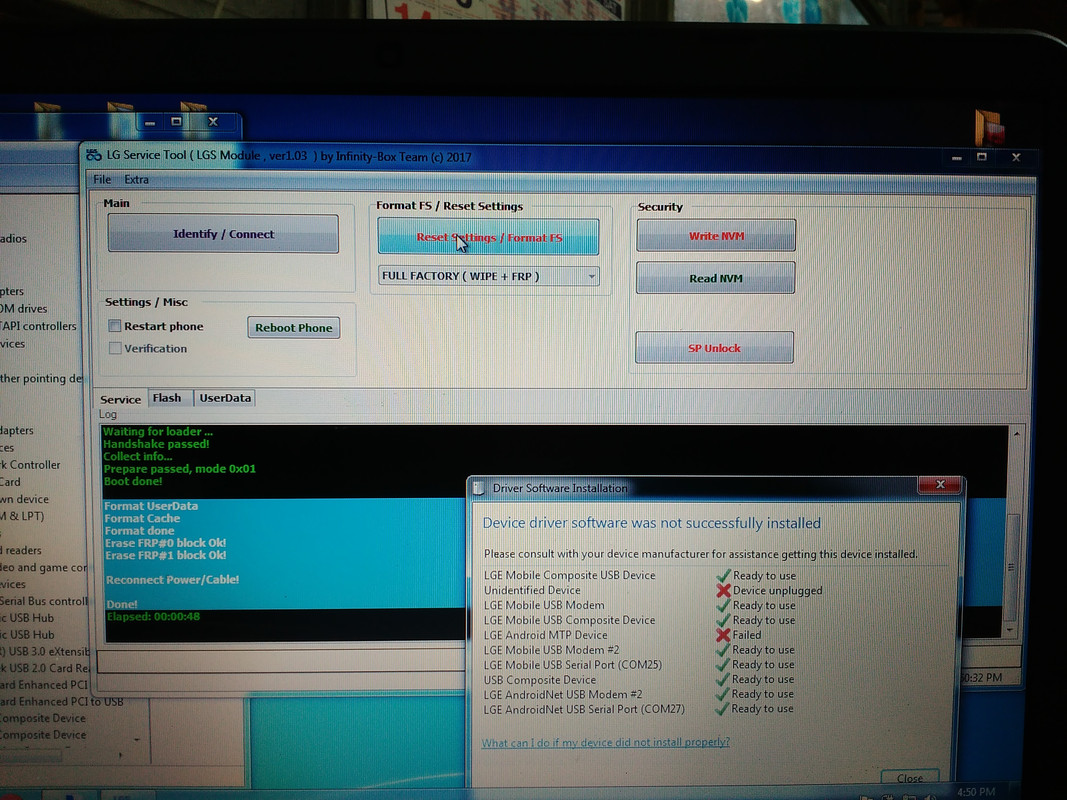Click the Identify / Connect button
Image resolution: width=1067 pixels, height=800 pixels.
pos(223,234)
